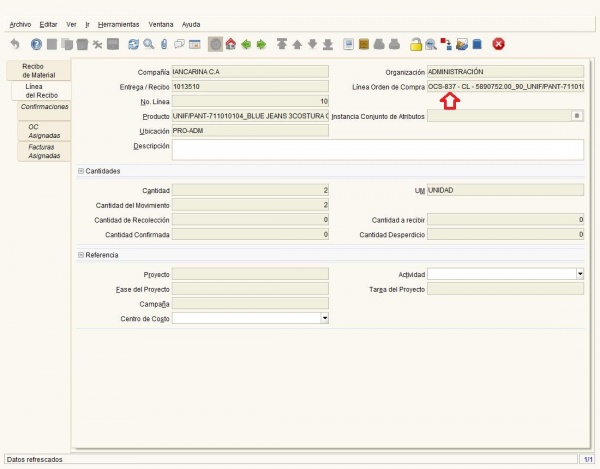The height and width of the screenshot is (469, 600).
Task: Go to the Home menu icon
Action: point(231,44)
